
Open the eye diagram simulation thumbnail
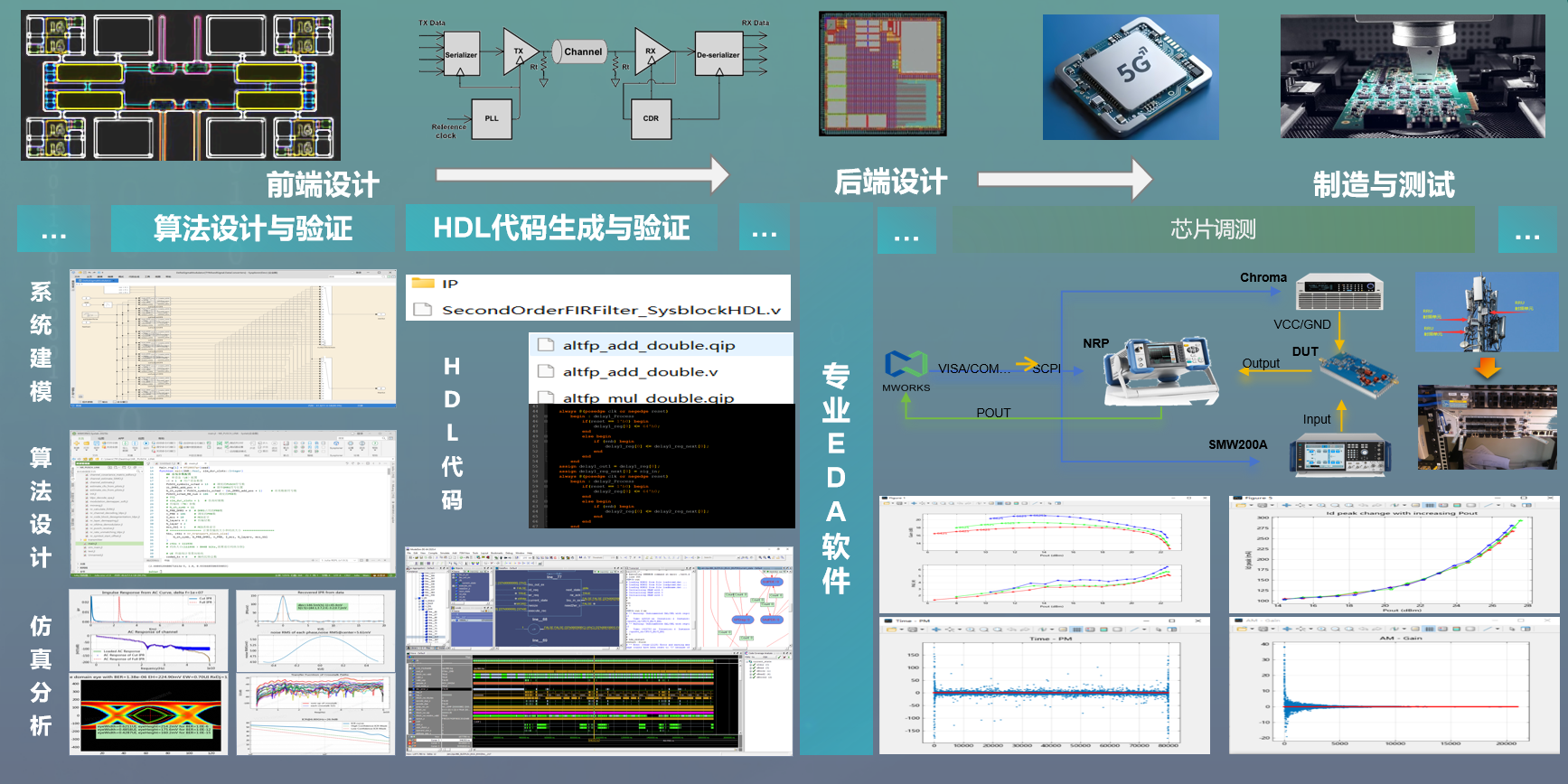coord(148,714)
